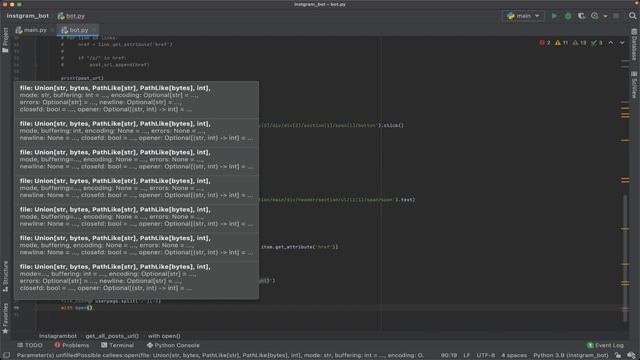This screenshot has height=360, width=640.
Task: Click the print(post_url) code line
Action: pyautogui.click(x=82, y=78)
